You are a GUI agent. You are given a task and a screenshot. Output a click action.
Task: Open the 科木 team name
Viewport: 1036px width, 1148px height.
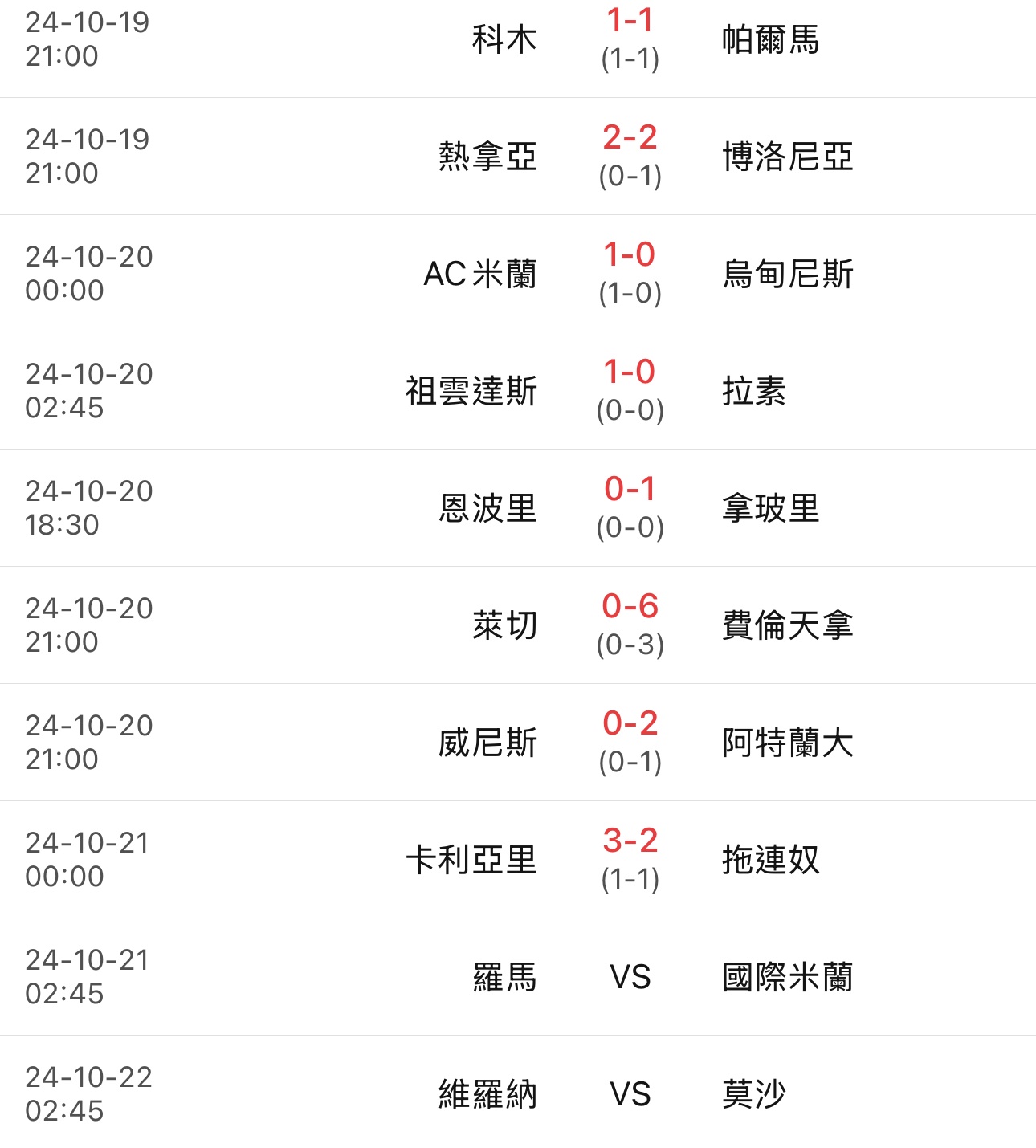[x=504, y=39]
